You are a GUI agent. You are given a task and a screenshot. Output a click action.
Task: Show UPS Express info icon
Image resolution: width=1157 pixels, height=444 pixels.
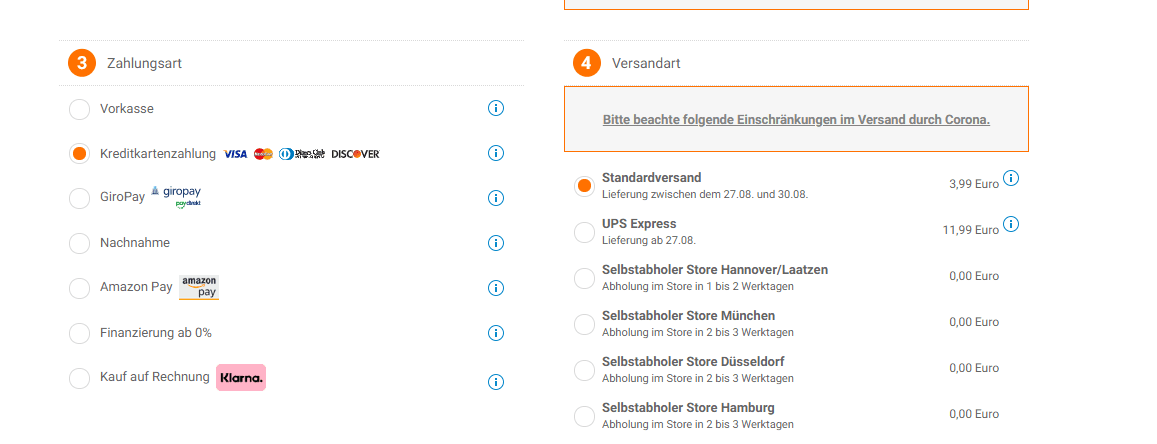(1011, 224)
